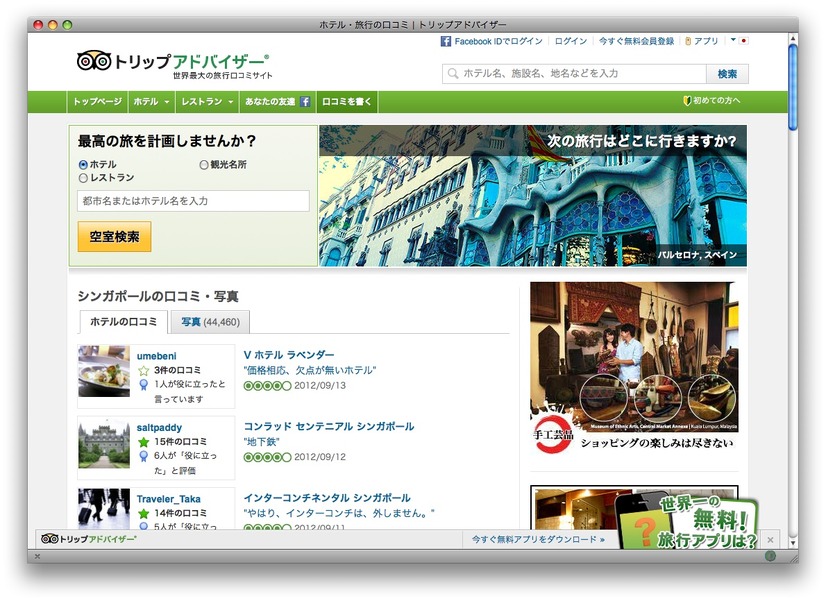
Task: Click the 15件の口コミ text under saltpaddy
Action: pyautogui.click(x=180, y=441)
